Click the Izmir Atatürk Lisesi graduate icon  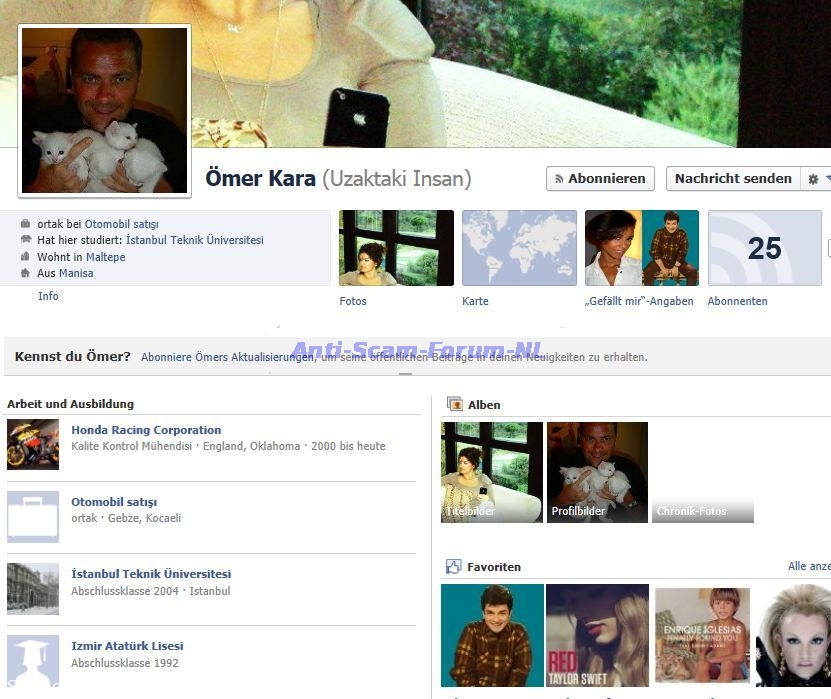[x=33, y=660]
